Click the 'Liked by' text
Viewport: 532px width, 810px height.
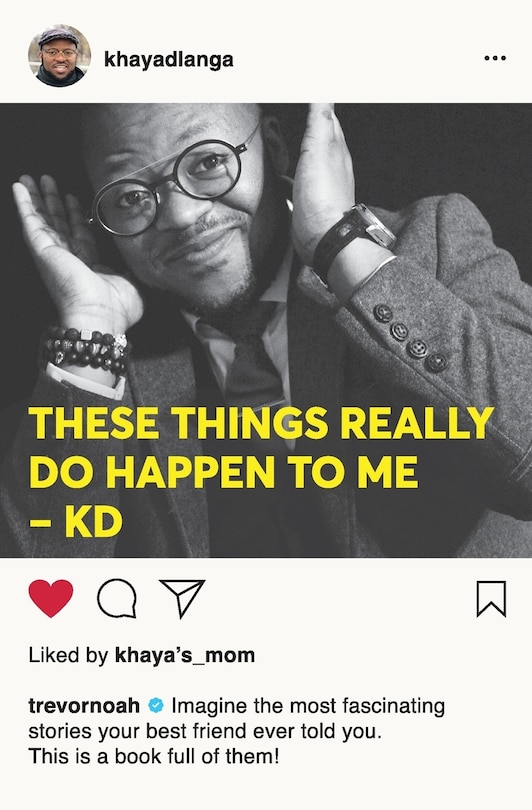(68, 655)
